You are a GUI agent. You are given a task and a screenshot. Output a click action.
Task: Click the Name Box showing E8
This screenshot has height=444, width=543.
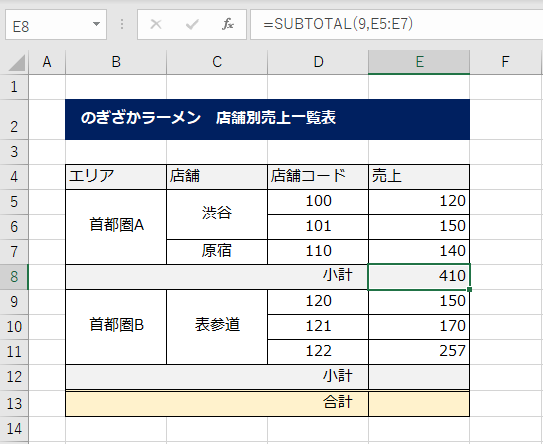(x=56, y=25)
